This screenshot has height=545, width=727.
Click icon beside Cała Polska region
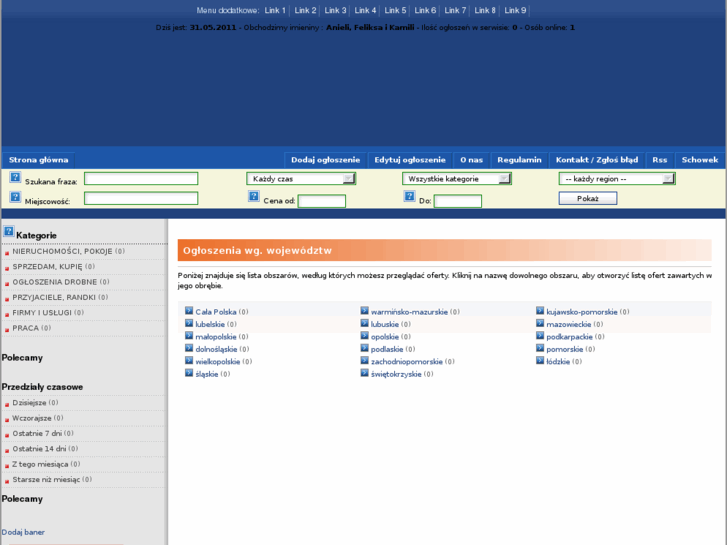tap(189, 311)
